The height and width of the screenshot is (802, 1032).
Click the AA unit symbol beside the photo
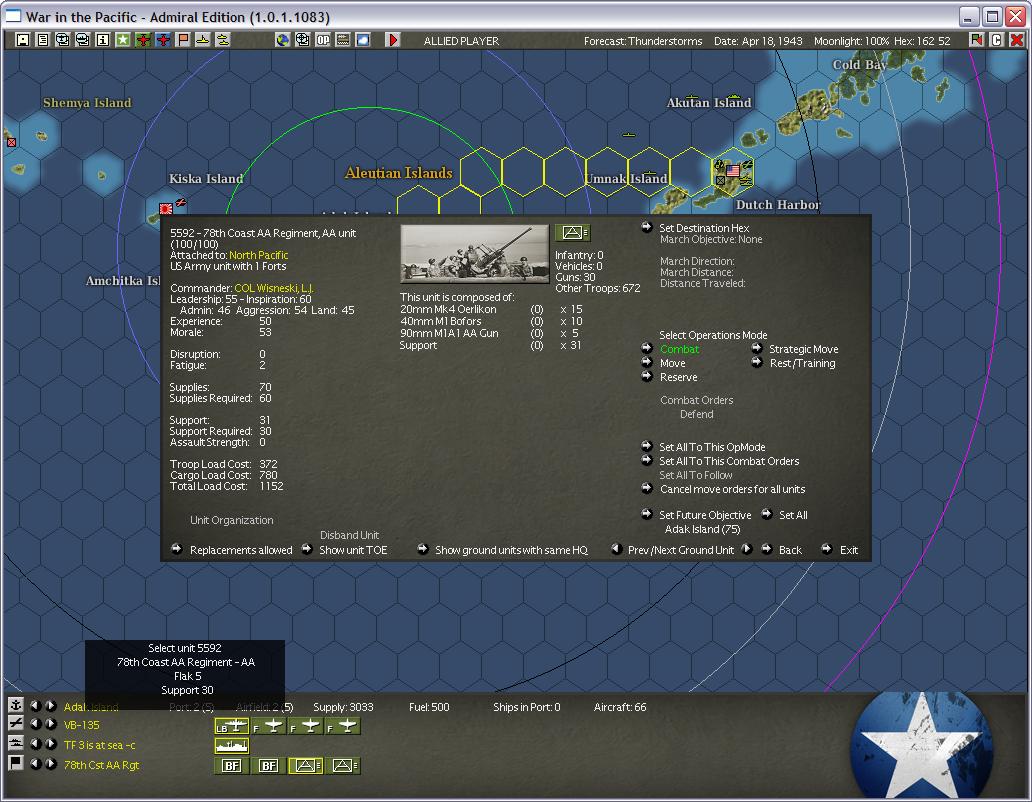tap(573, 232)
